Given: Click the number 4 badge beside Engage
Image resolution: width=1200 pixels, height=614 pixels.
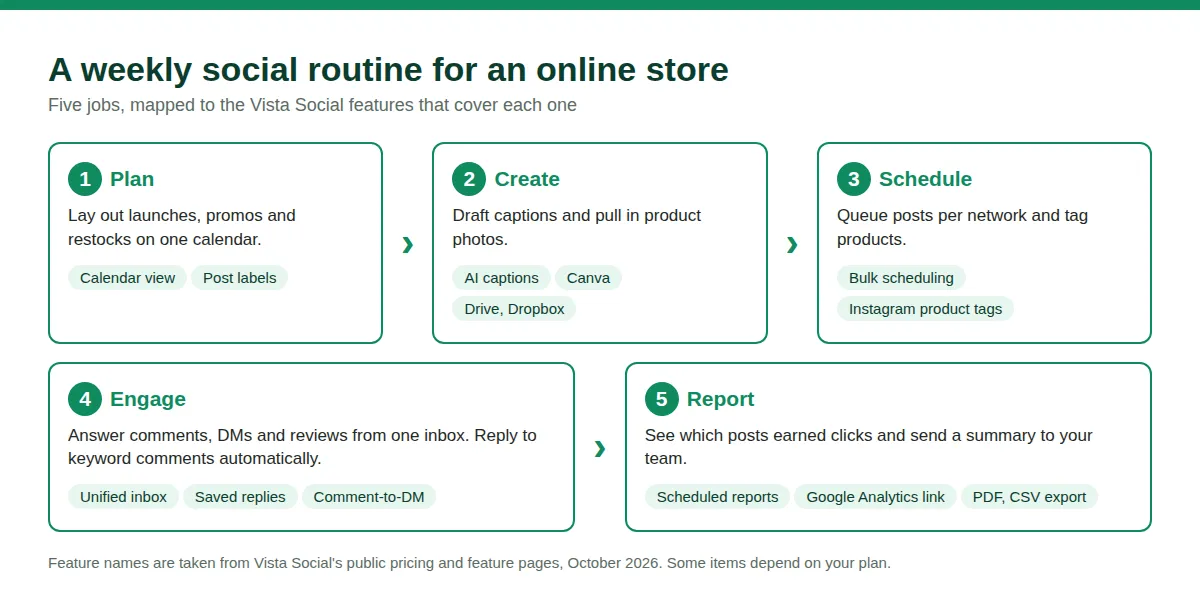Looking at the screenshot, I should pos(85,399).
